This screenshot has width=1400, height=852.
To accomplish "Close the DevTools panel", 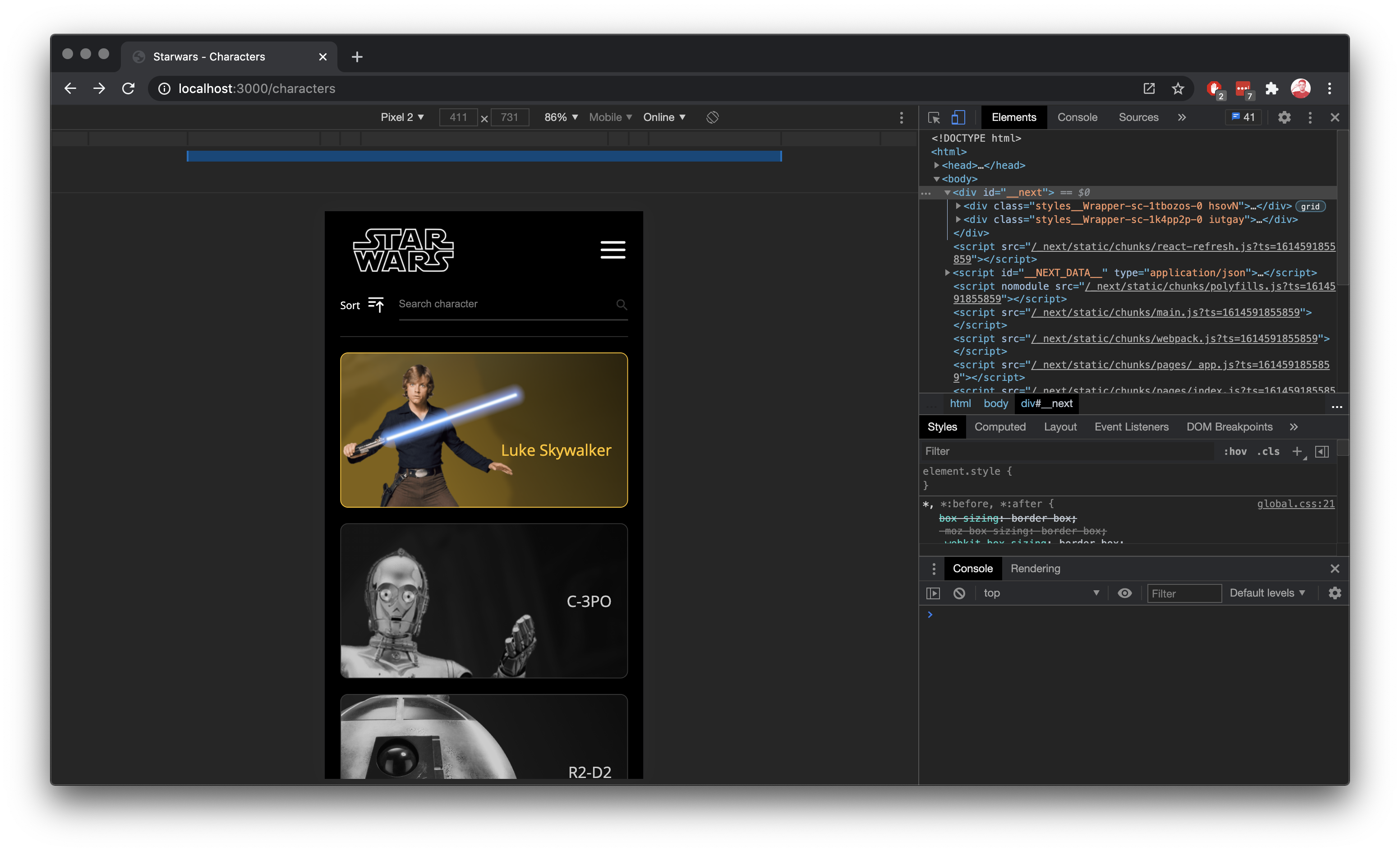I will click(x=1335, y=117).
